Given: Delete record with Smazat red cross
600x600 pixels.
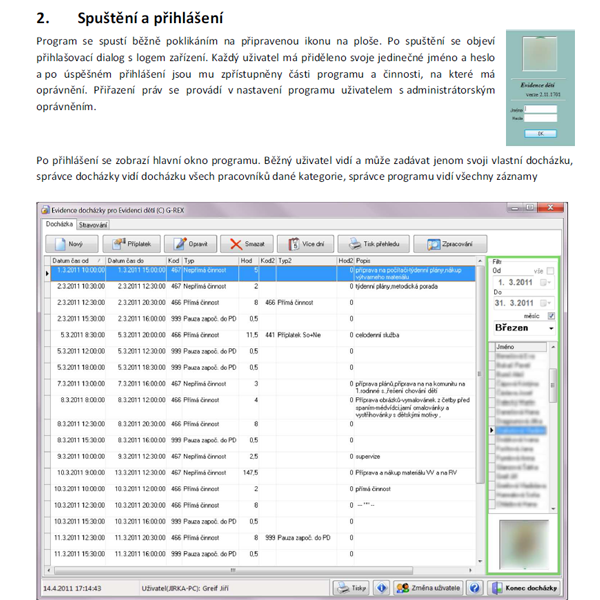Looking at the screenshot, I should click(247, 244).
